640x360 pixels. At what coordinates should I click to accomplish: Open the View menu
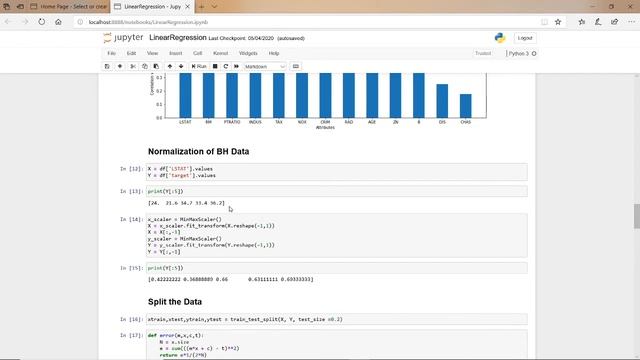coord(152,53)
